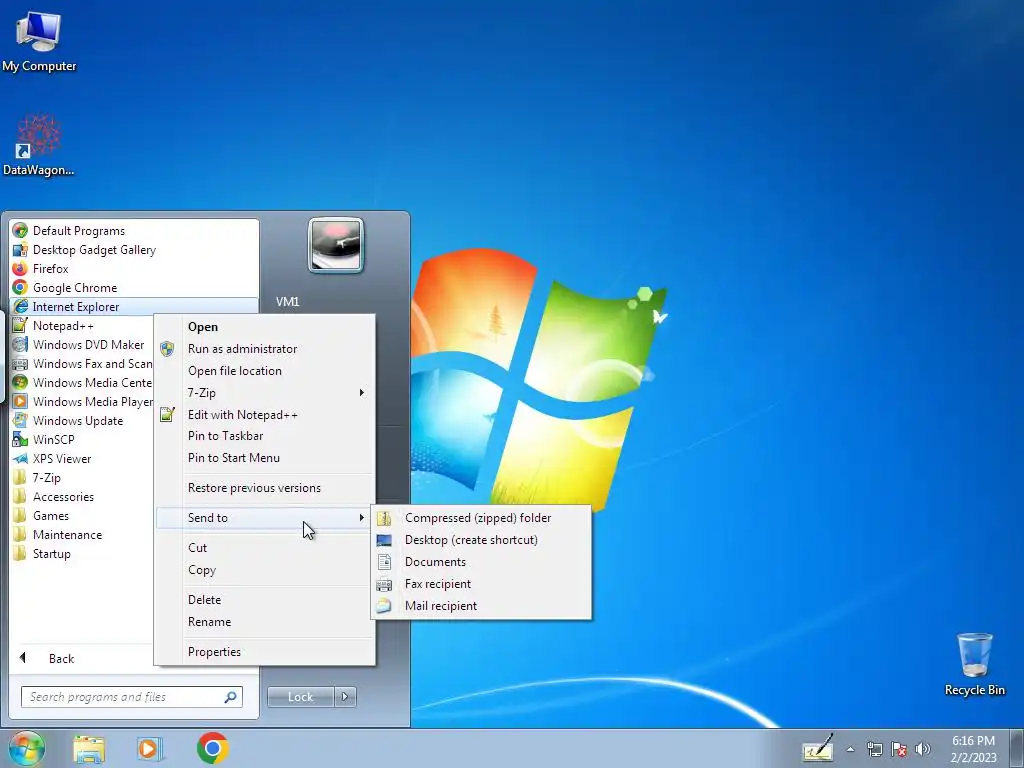
Task: Click the My Computer desktop icon
Action: click(x=39, y=40)
